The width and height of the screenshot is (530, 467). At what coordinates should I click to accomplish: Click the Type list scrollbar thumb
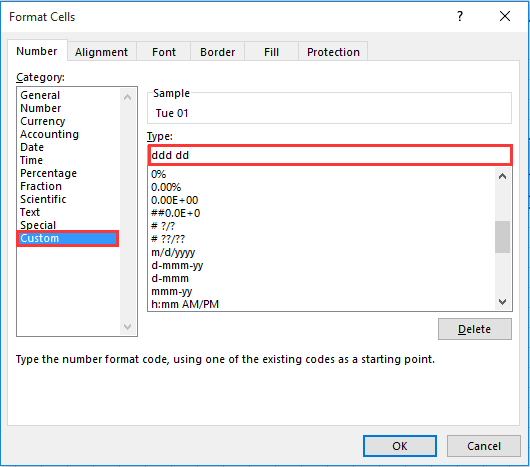[503, 237]
